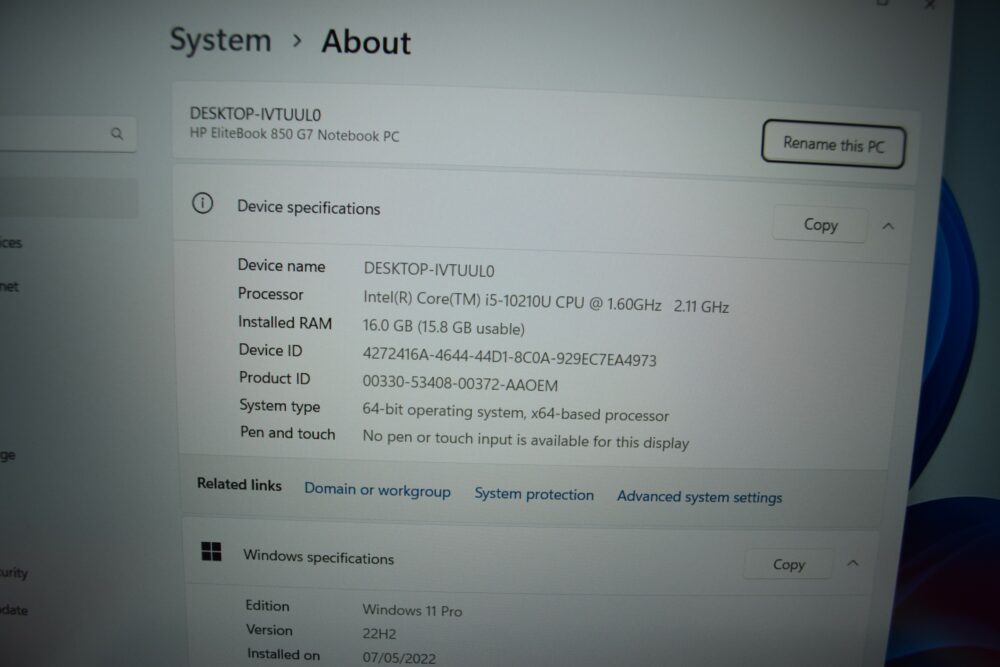Open the Domain or workgroup link
Viewport: 1000px width, 667px height.
(377, 490)
